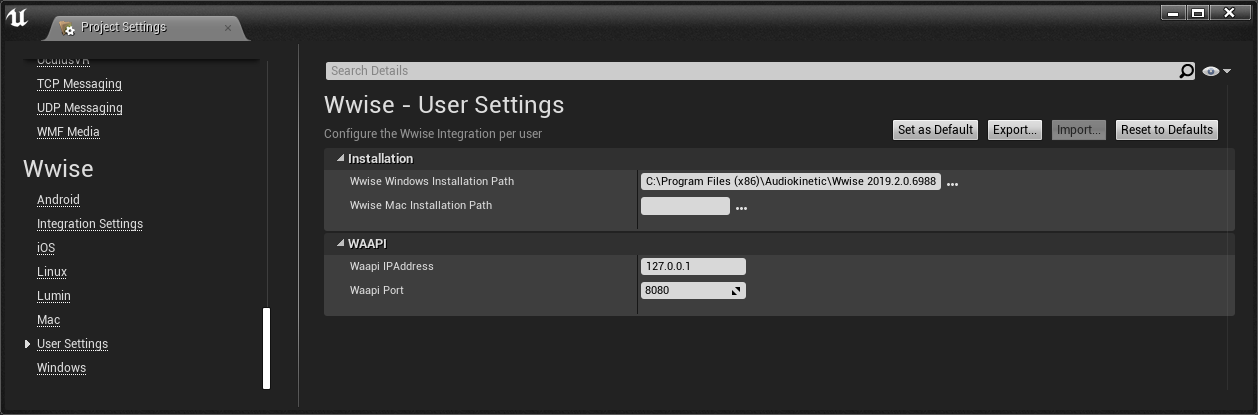The width and height of the screenshot is (1258, 415).
Task: Click the Import... button
Action: click(x=1078, y=130)
